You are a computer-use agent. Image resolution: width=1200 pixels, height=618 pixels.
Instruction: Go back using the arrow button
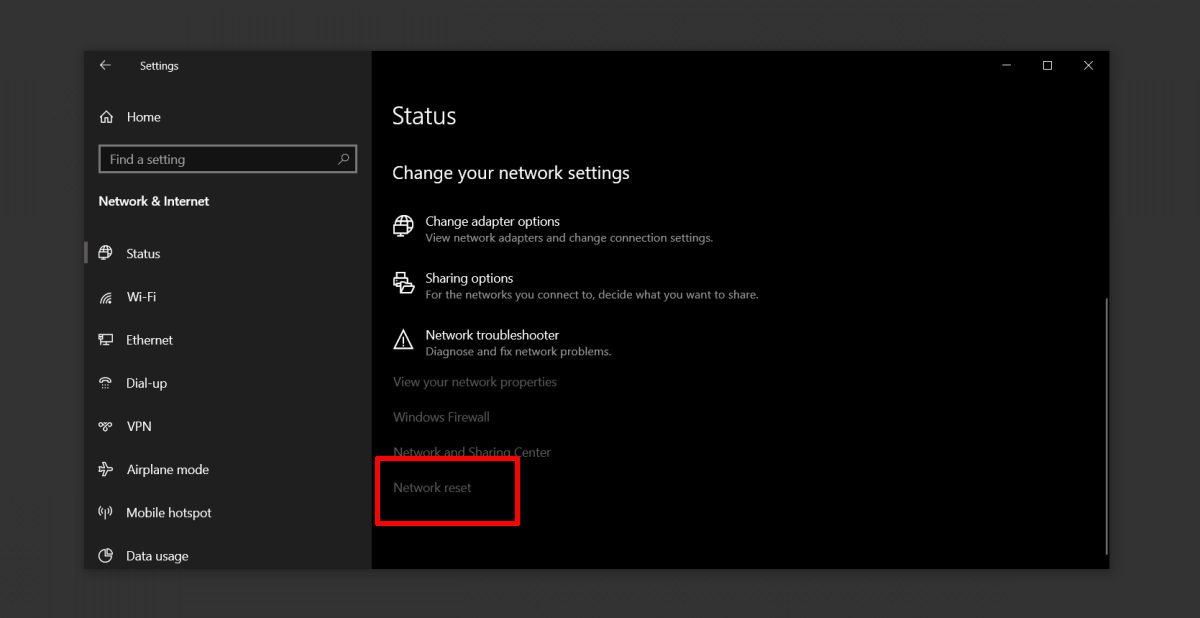pyautogui.click(x=105, y=65)
